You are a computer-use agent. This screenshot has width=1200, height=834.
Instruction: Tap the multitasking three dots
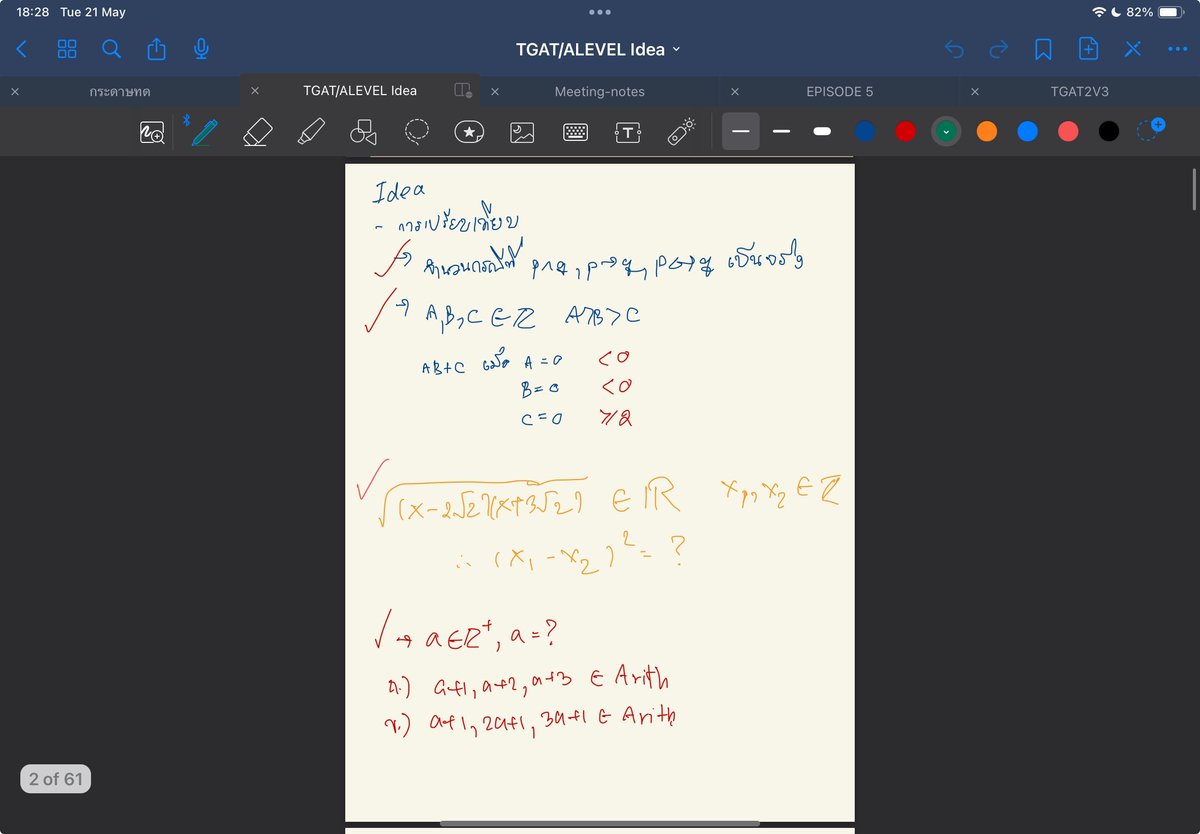pyautogui.click(x=600, y=12)
